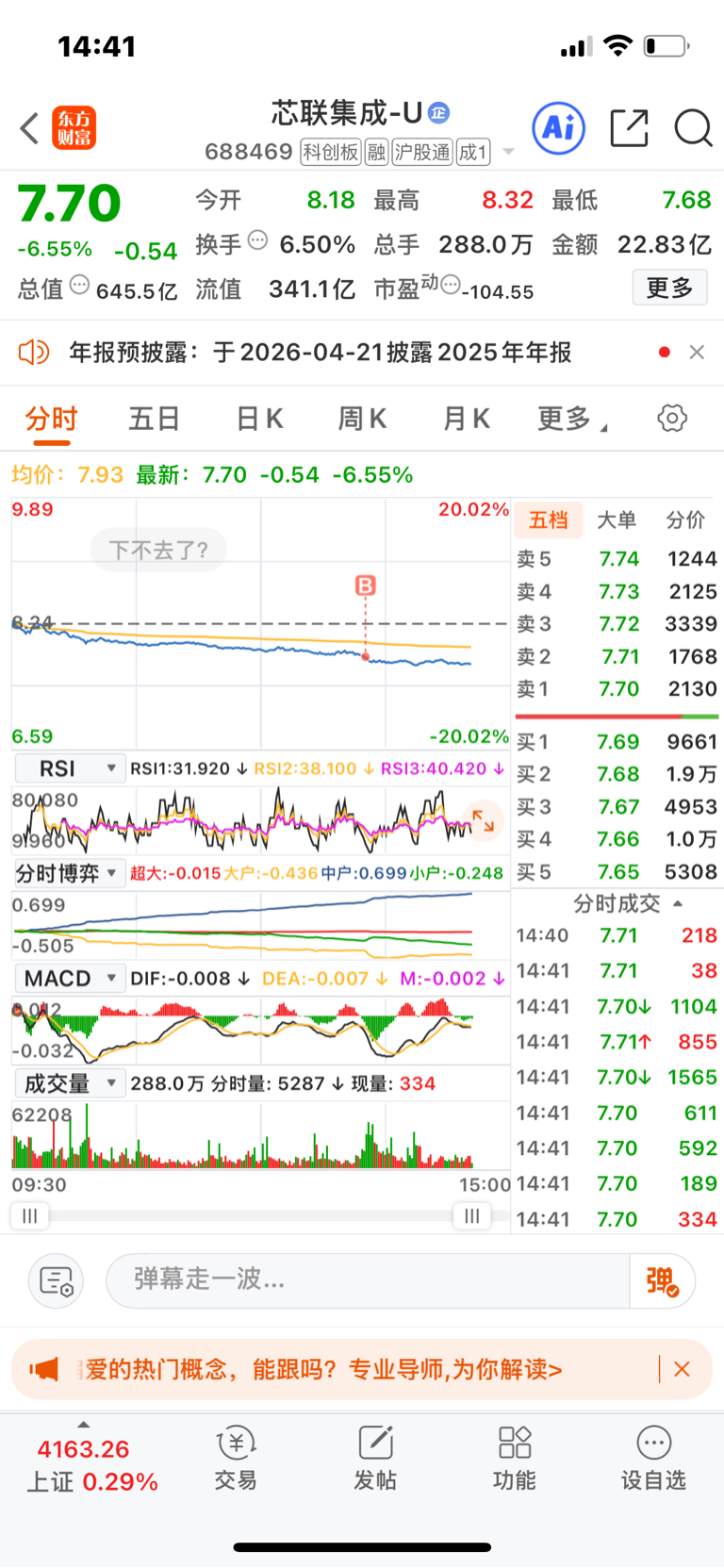Tap the orange megaphone promo icon
The image size is (724, 1568).
43,1369
